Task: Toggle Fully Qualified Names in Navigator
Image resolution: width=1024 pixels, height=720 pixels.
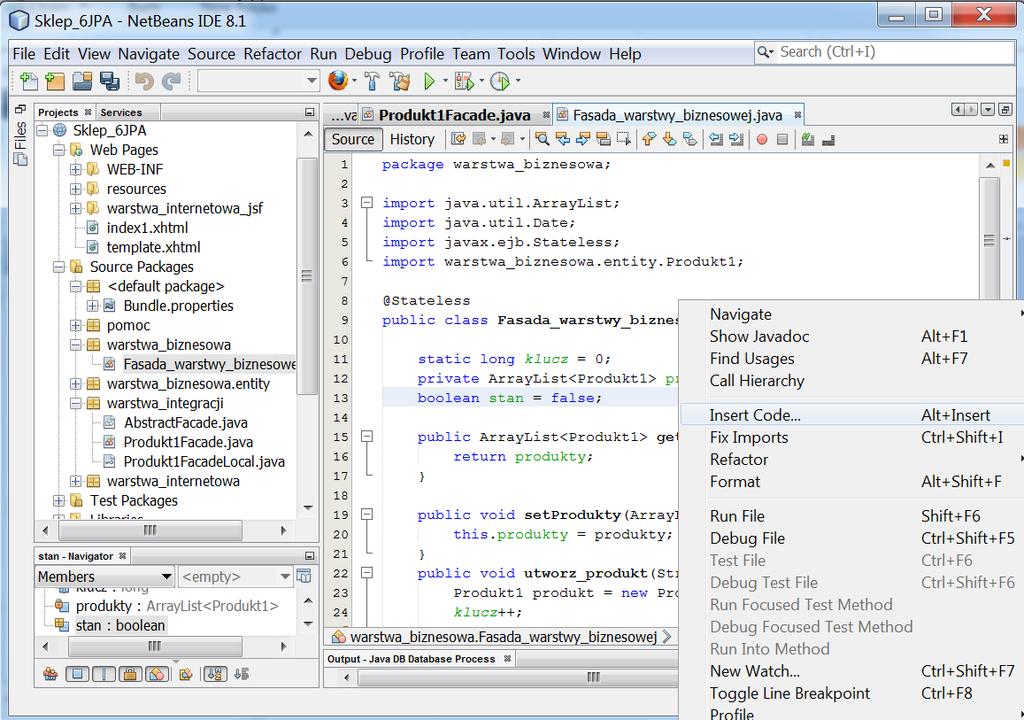Action: point(185,674)
